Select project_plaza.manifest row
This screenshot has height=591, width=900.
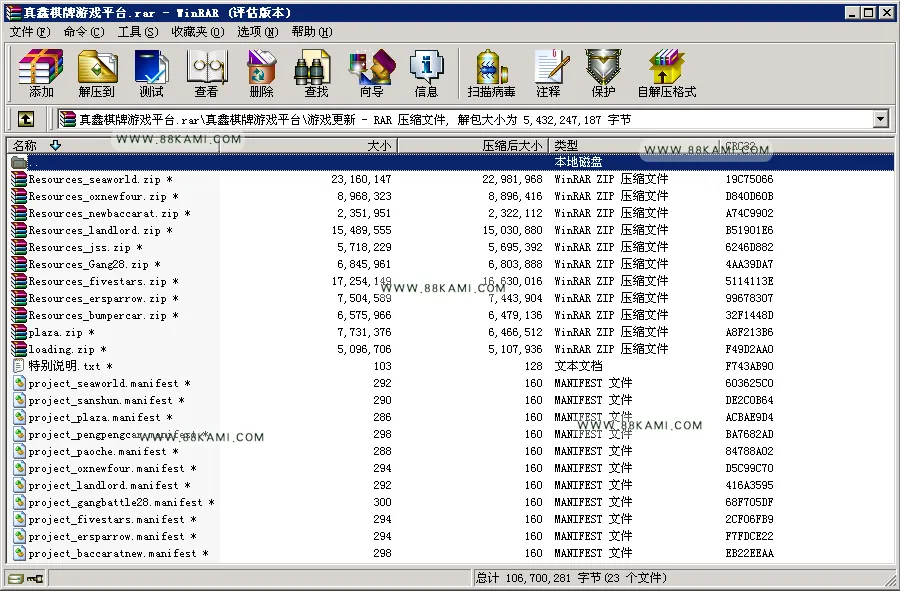point(451,417)
